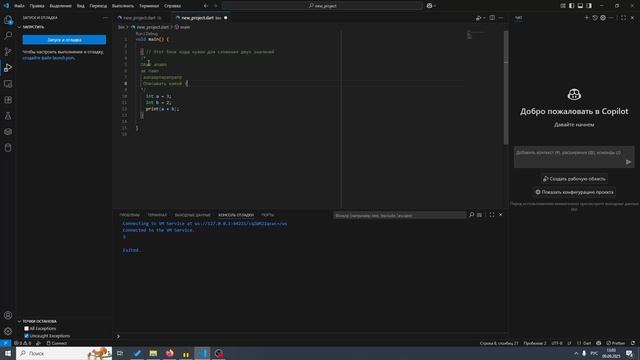Open the Testing flask icon
This screenshot has width=640, height=360.
coord(8,116)
